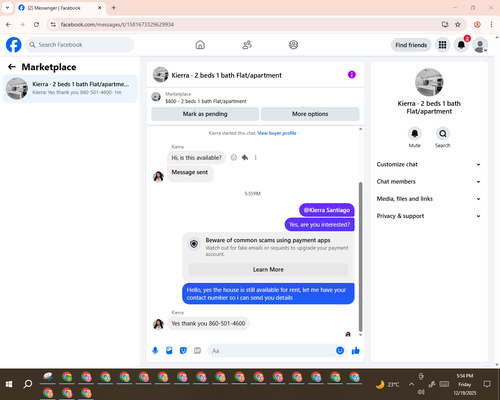Select the Messenger | Facebook tab
The height and width of the screenshot is (400, 500).
click(x=60, y=8)
